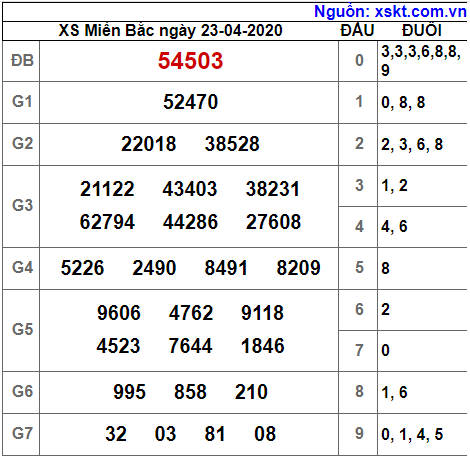Select G2 number 38528
This screenshot has height=462, width=470.
pyautogui.click(x=232, y=144)
